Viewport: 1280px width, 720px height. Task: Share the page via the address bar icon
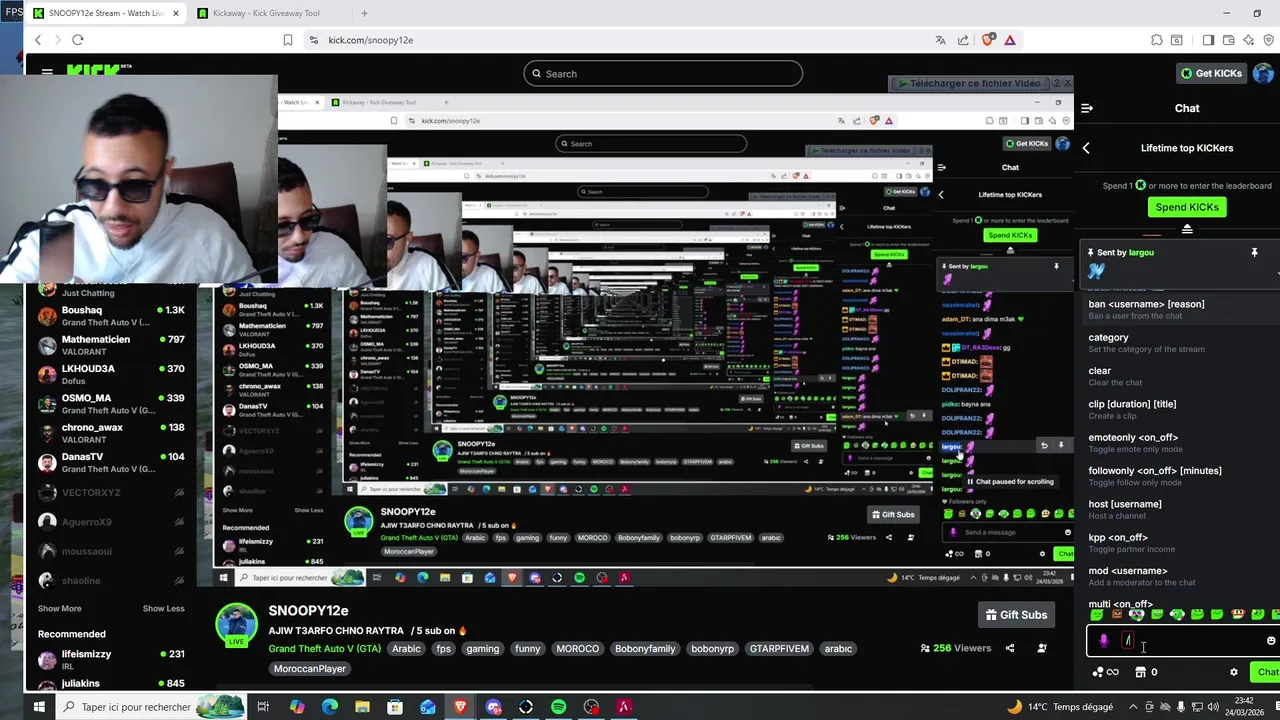click(x=963, y=40)
